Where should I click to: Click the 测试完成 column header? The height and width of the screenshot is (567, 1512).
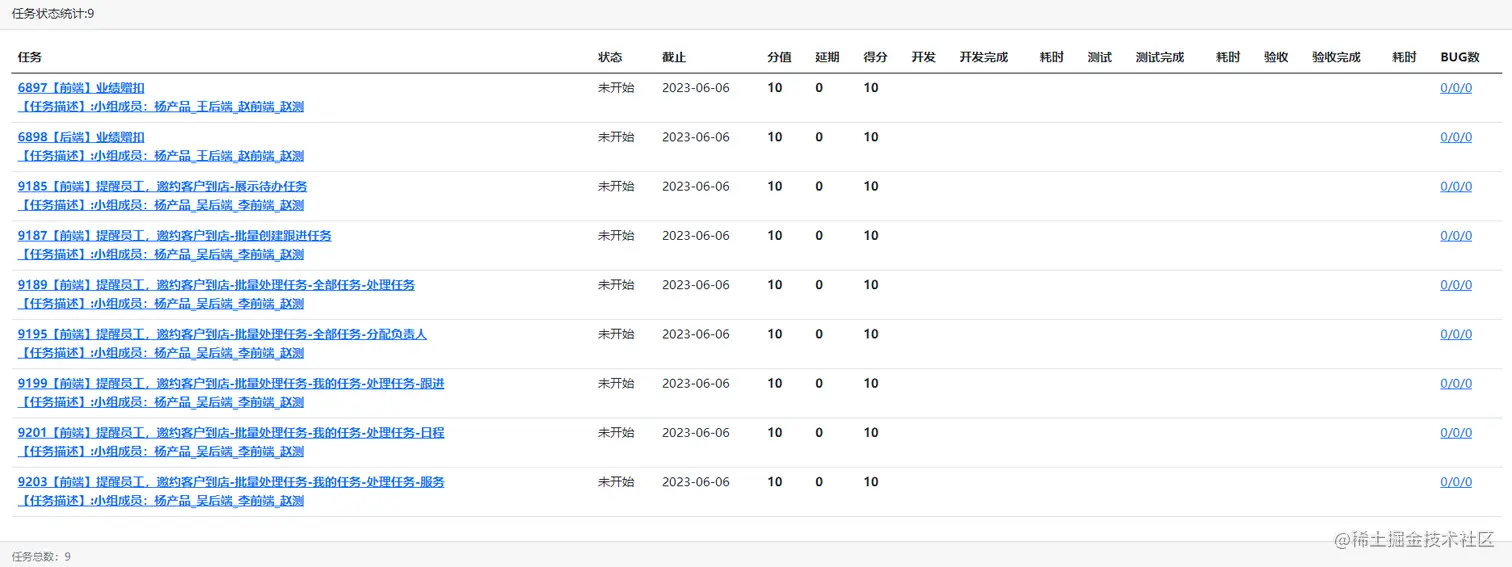(x=1160, y=58)
